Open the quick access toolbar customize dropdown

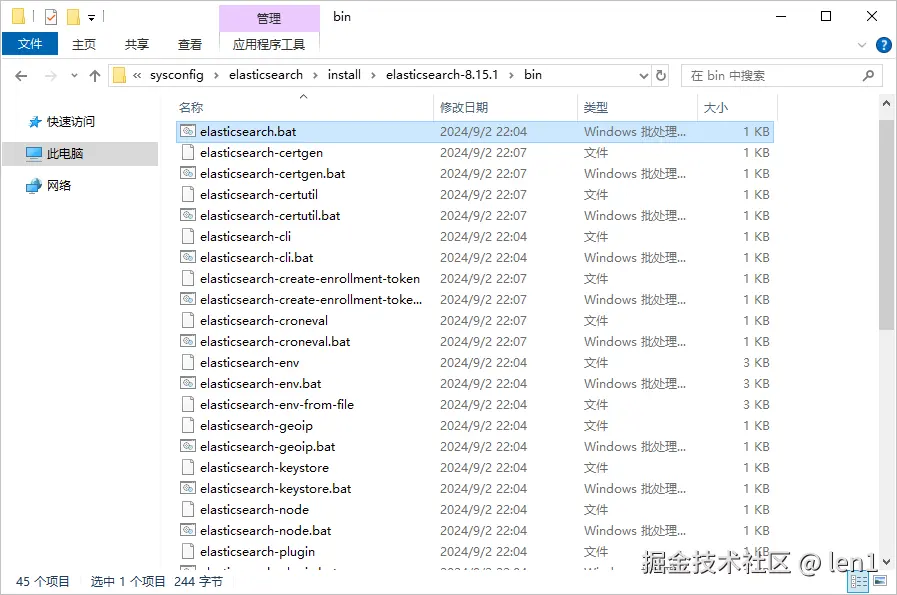[x=92, y=18]
